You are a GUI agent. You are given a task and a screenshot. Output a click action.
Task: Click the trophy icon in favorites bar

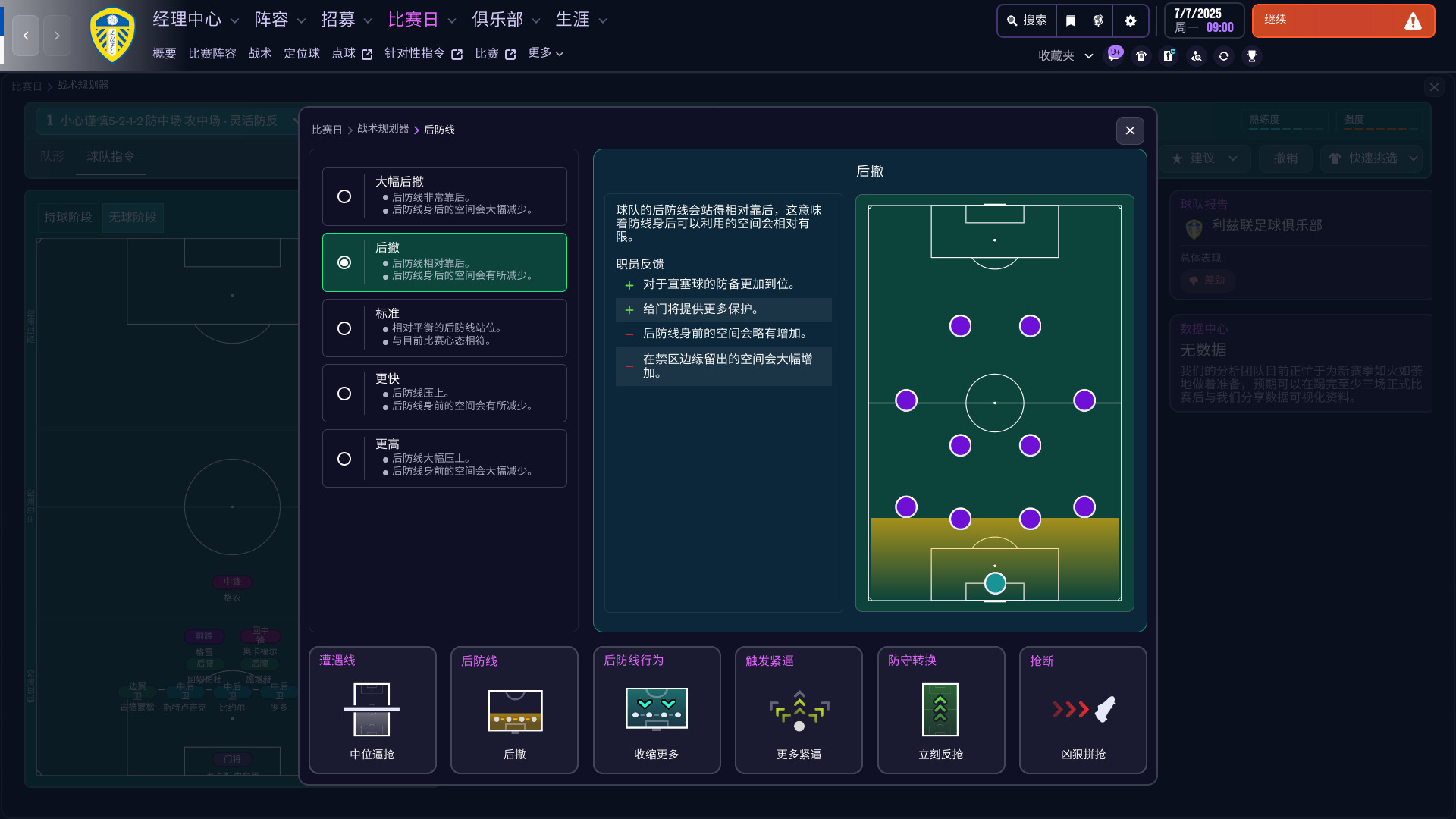pyautogui.click(x=1252, y=56)
